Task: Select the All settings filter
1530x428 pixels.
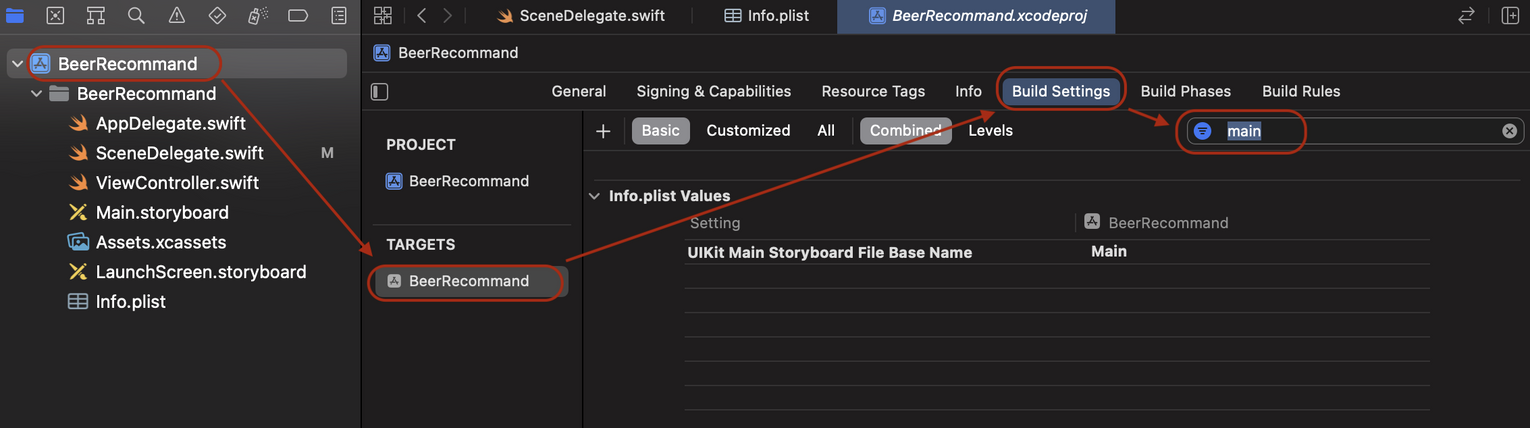Action: tap(826, 131)
